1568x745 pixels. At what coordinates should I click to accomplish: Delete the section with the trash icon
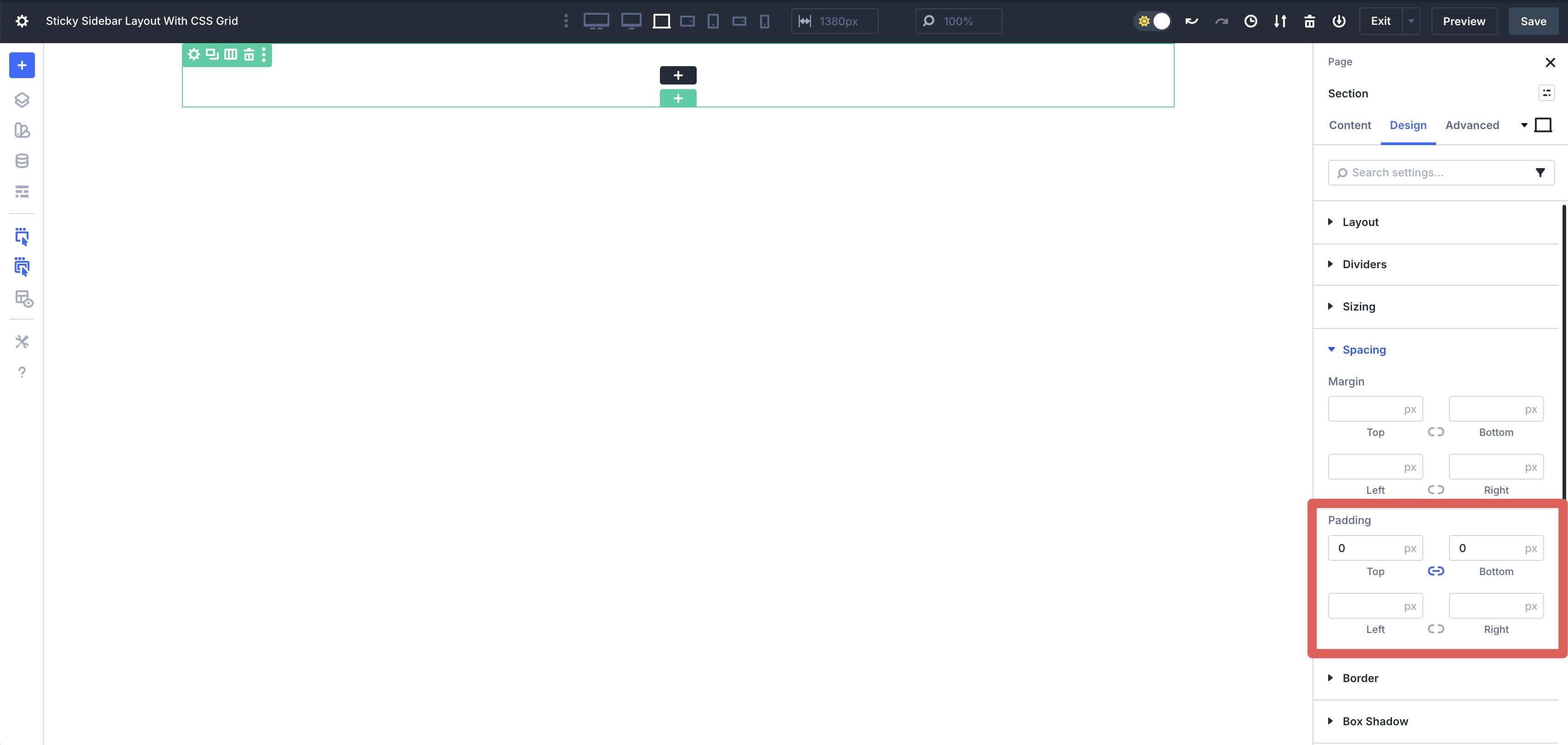pyautogui.click(x=249, y=54)
